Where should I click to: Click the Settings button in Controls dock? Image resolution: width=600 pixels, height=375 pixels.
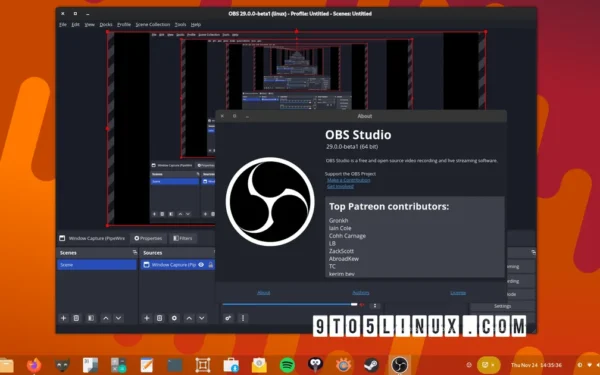tap(502, 306)
